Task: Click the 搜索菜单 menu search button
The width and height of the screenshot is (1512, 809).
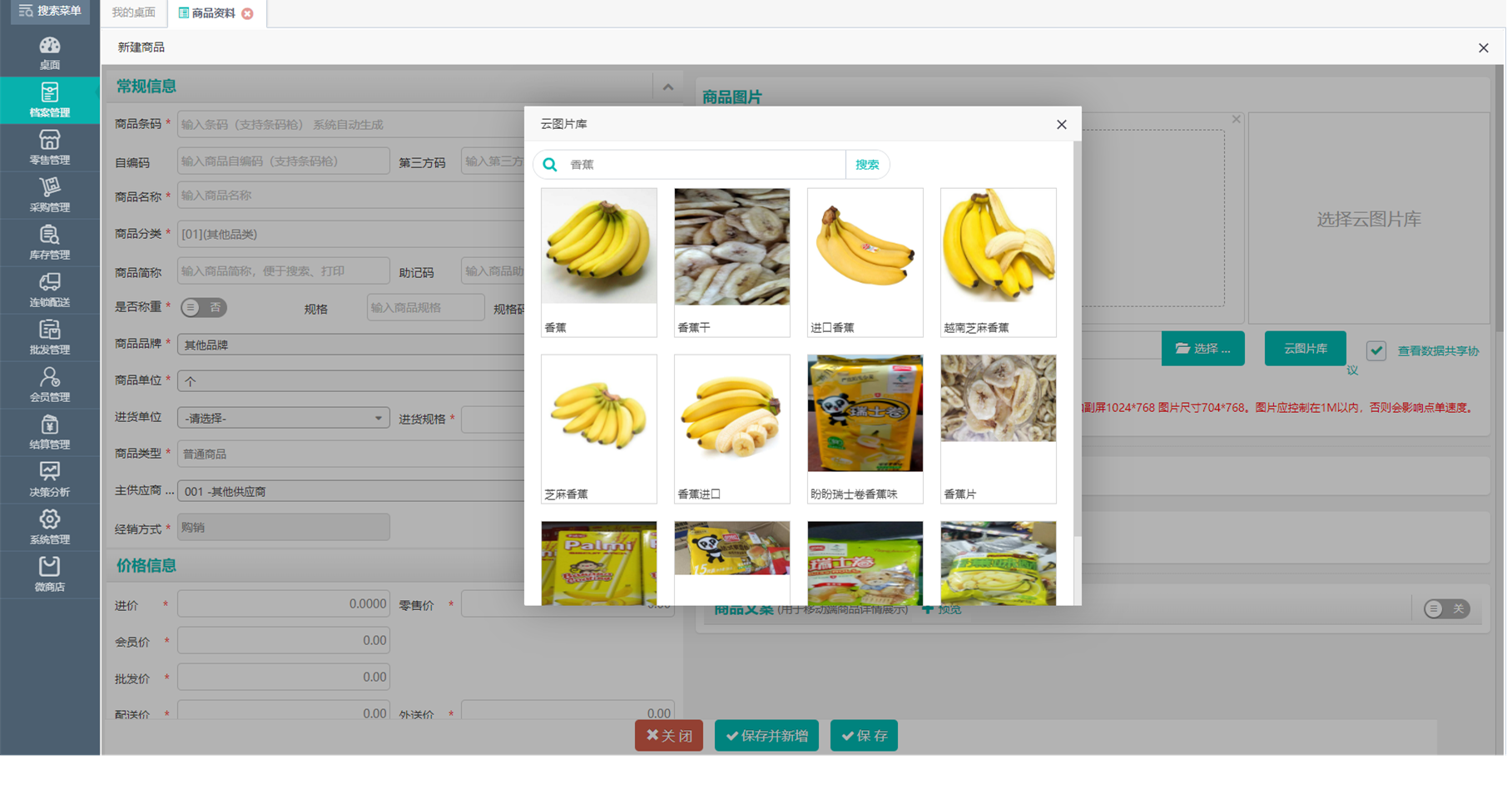Action: [x=50, y=11]
